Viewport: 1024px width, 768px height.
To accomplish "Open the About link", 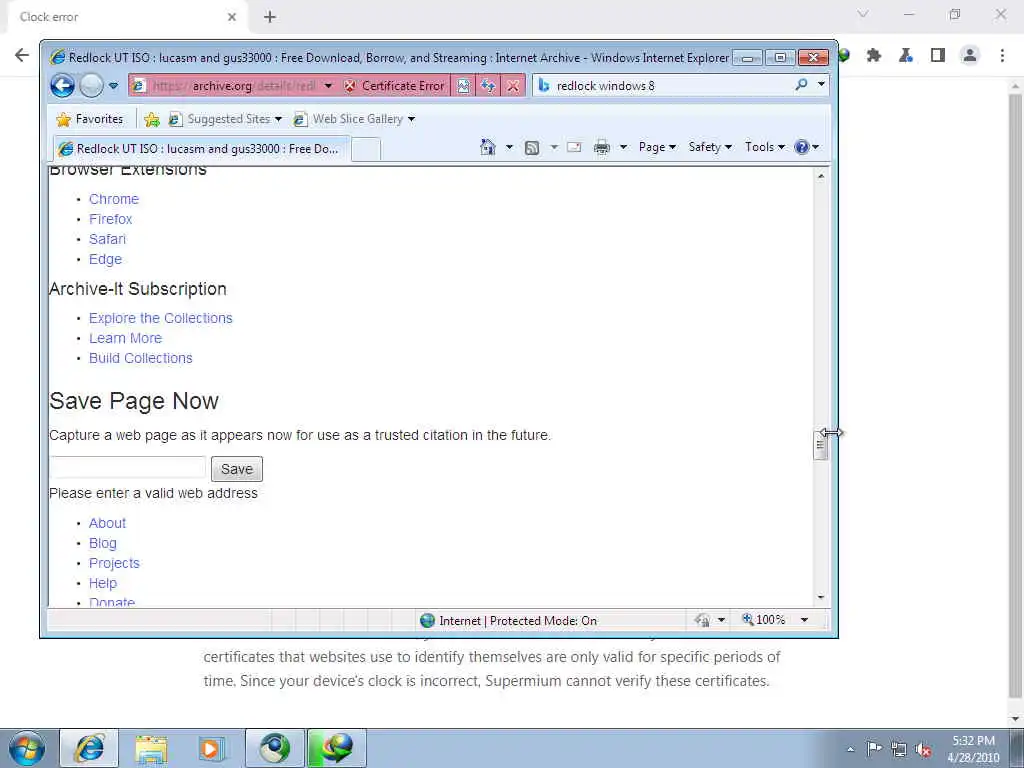I will [x=107, y=523].
